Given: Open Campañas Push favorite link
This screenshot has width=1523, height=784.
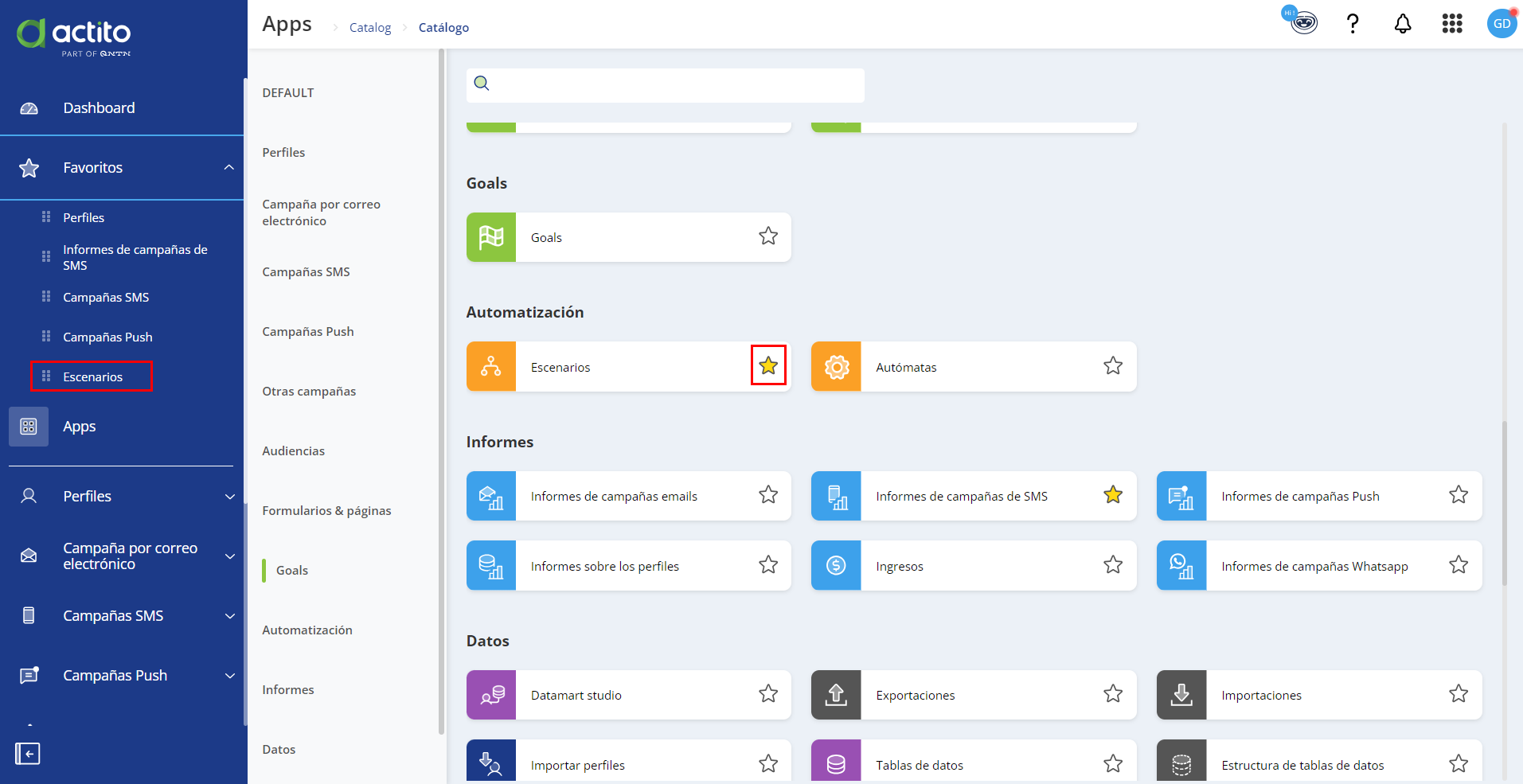Looking at the screenshot, I should (x=107, y=337).
